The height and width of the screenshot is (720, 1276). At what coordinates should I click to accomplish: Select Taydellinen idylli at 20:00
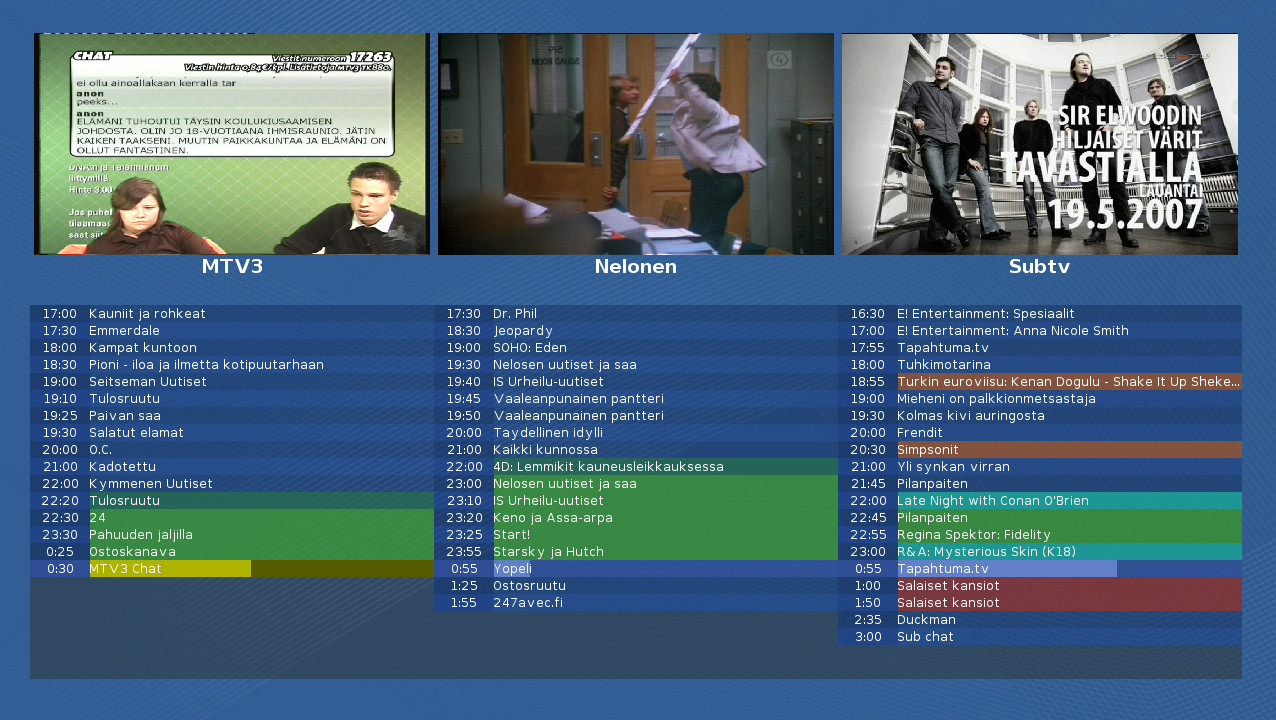pos(636,433)
